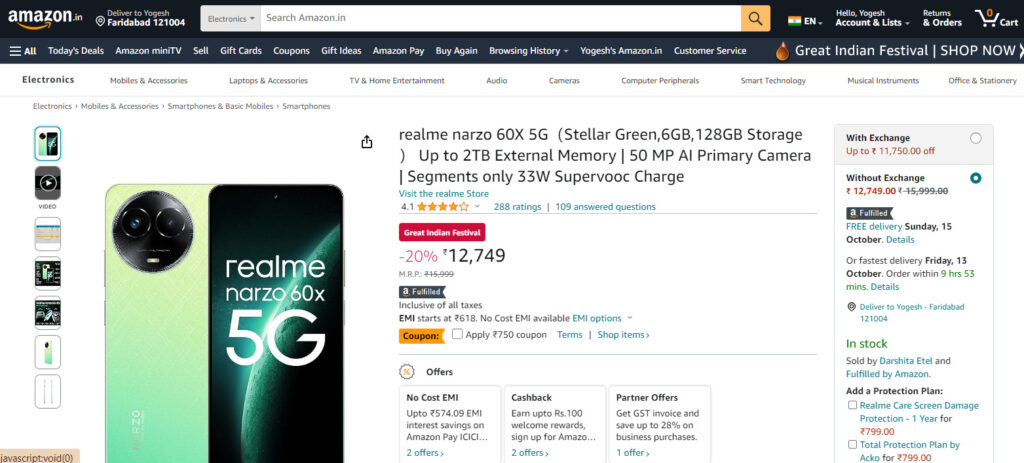Screen dimensions: 1024x463
Task: Click the Search Amazon.in input field
Action: (x=500, y=18)
